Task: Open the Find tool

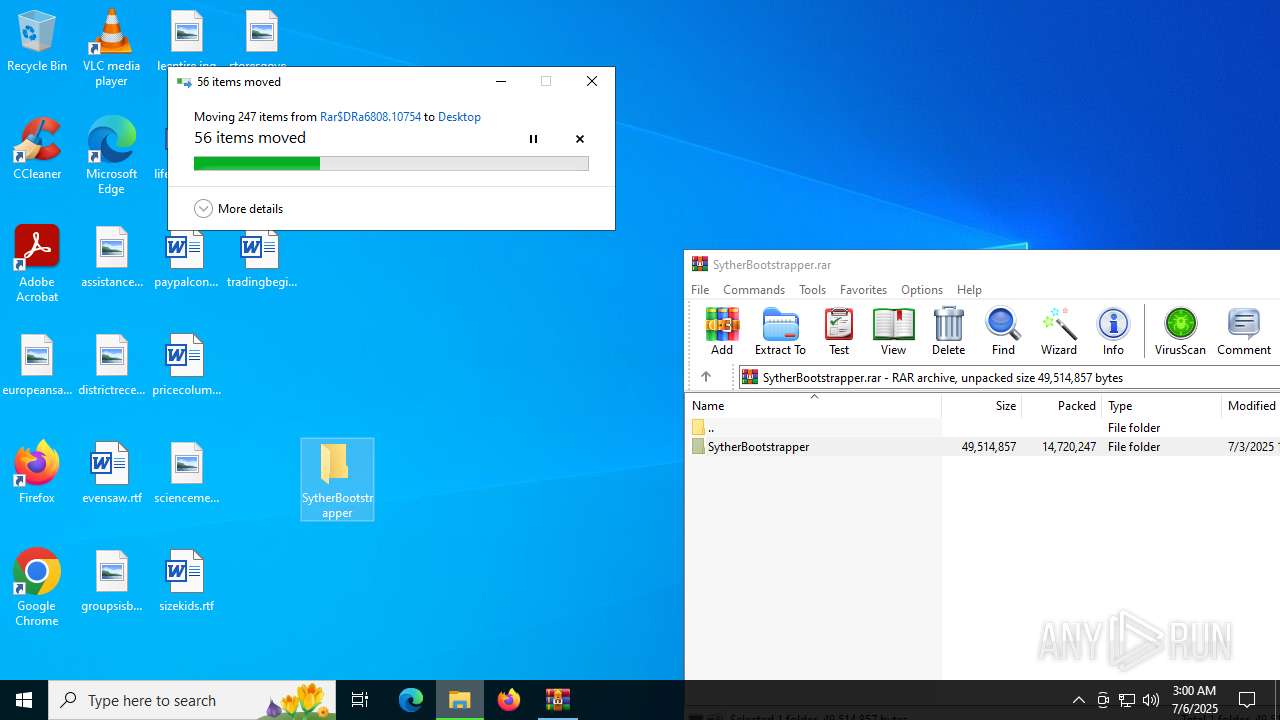Action: coord(1003,331)
